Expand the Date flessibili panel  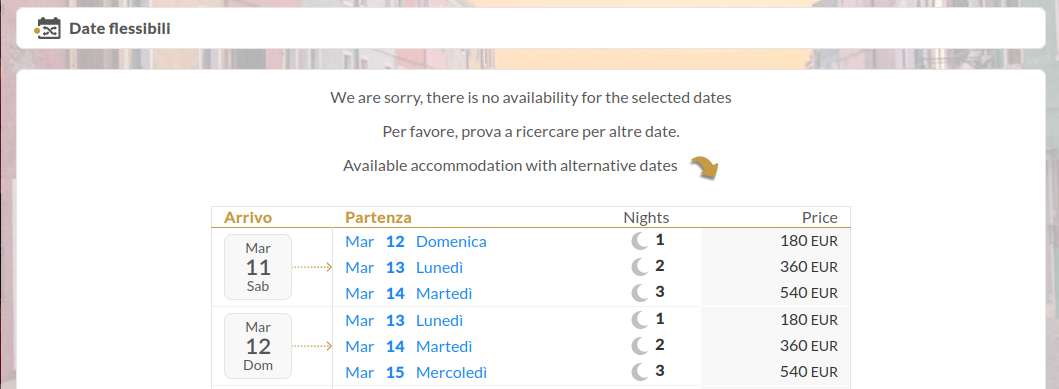tap(530, 28)
